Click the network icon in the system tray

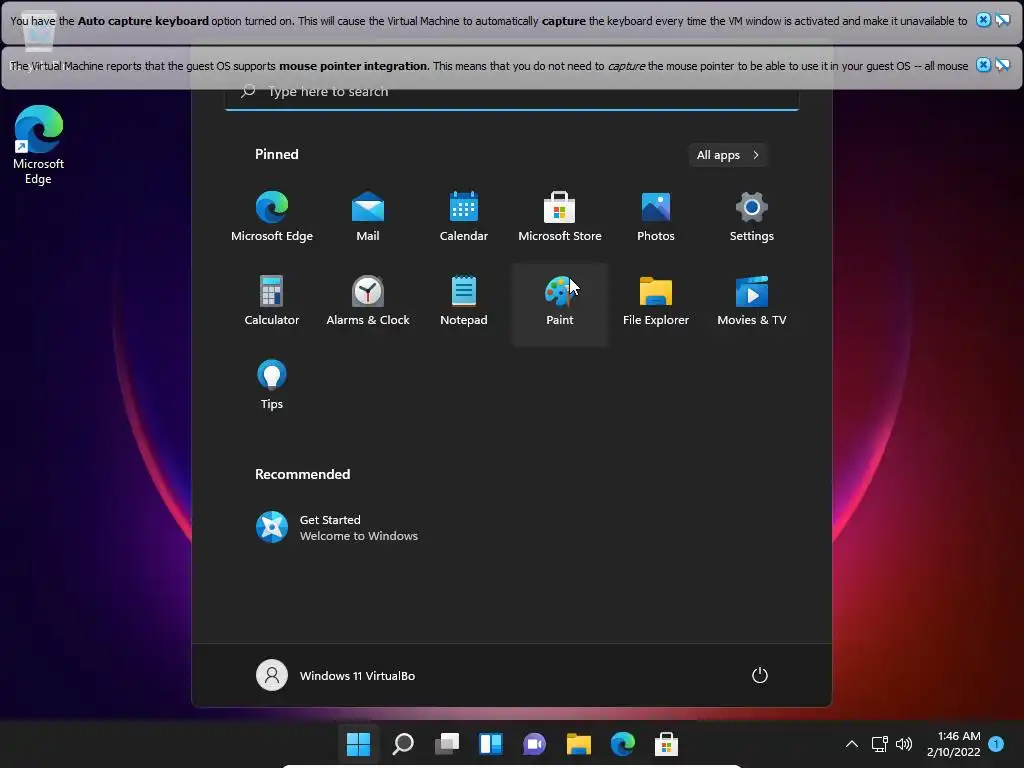pyautogui.click(x=880, y=744)
